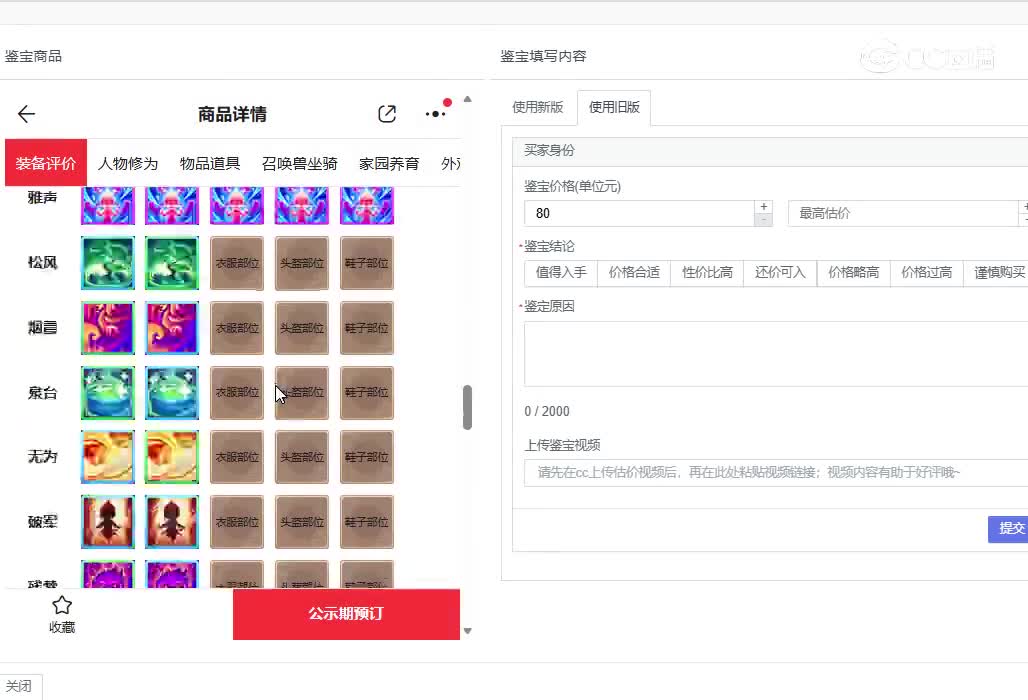Click 衣服部位 slot in 无为 row

(237, 457)
